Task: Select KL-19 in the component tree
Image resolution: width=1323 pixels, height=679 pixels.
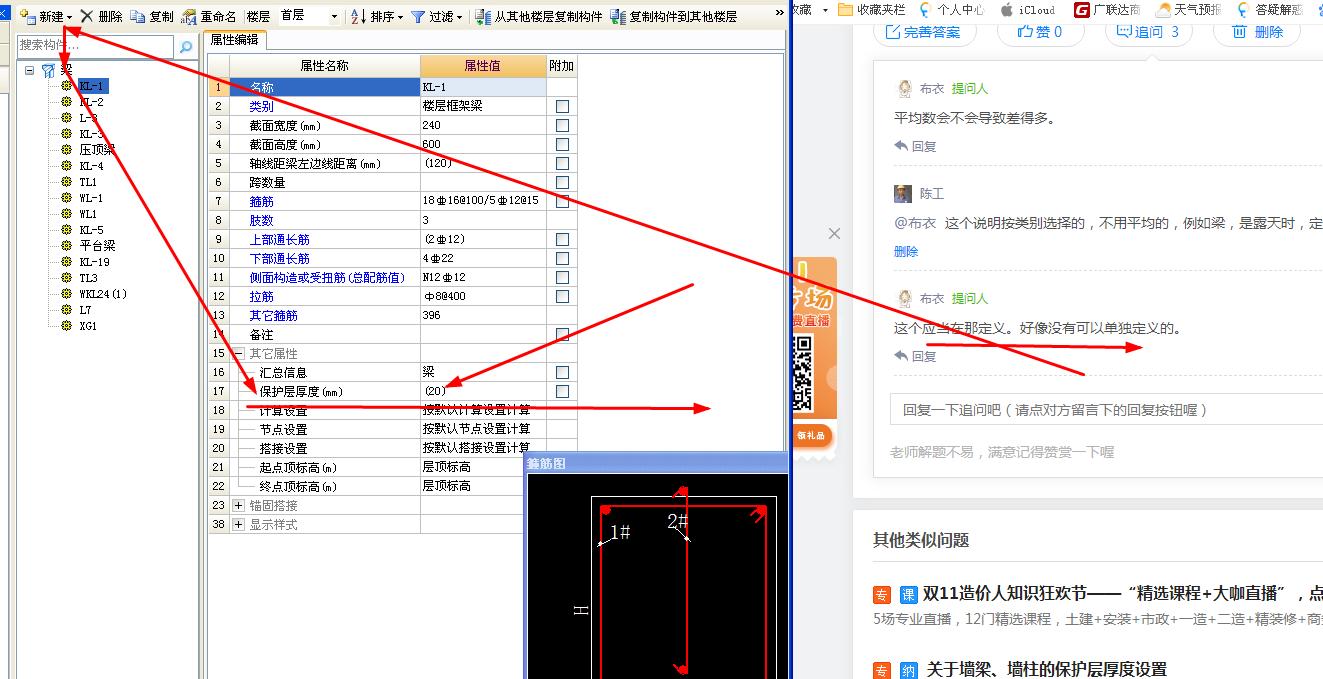Action: click(95, 262)
